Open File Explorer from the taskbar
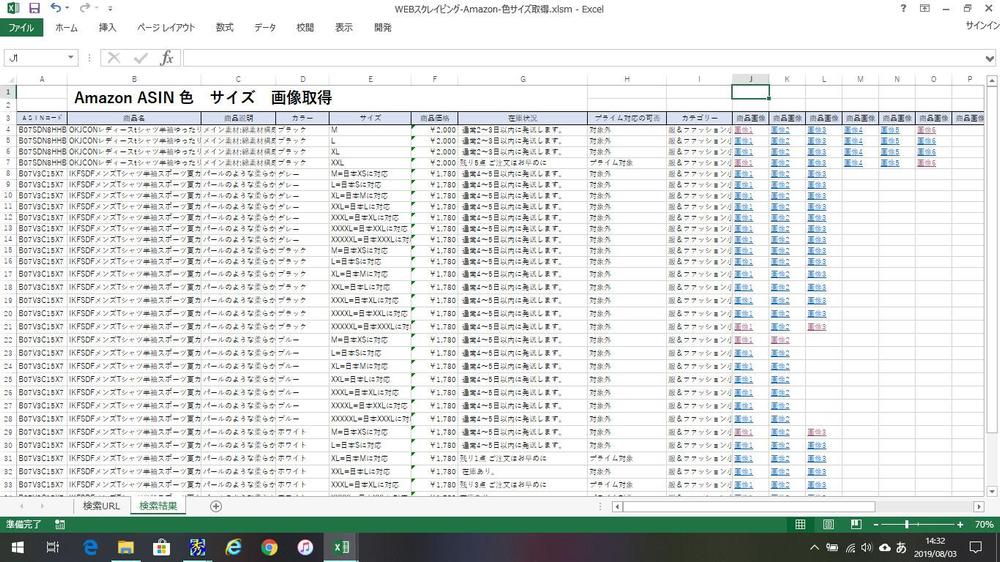1000x562 pixels. pyautogui.click(x=126, y=547)
